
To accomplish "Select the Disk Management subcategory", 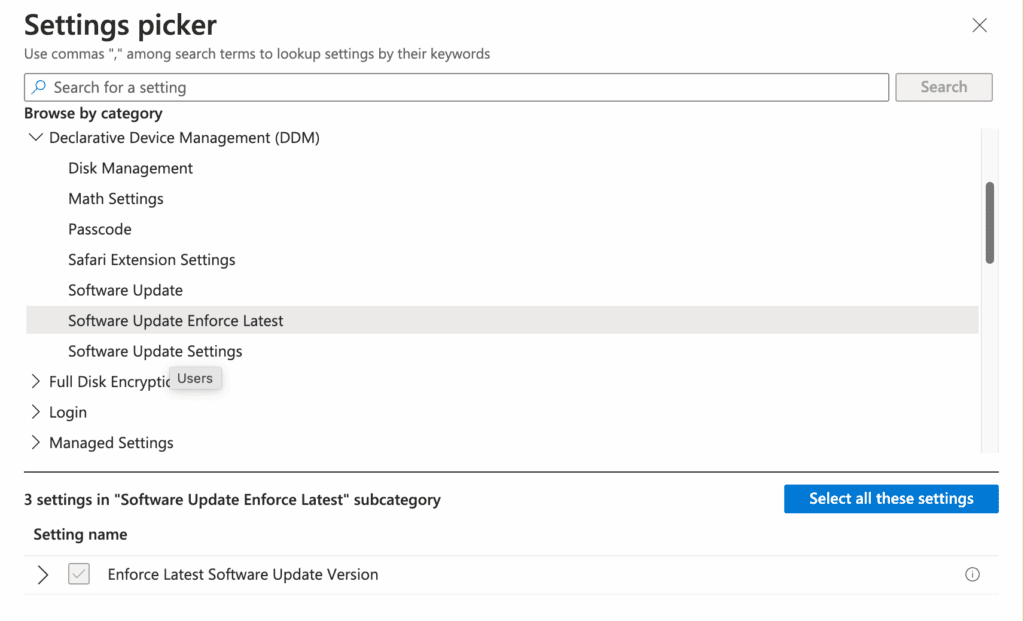I will 130,168.
